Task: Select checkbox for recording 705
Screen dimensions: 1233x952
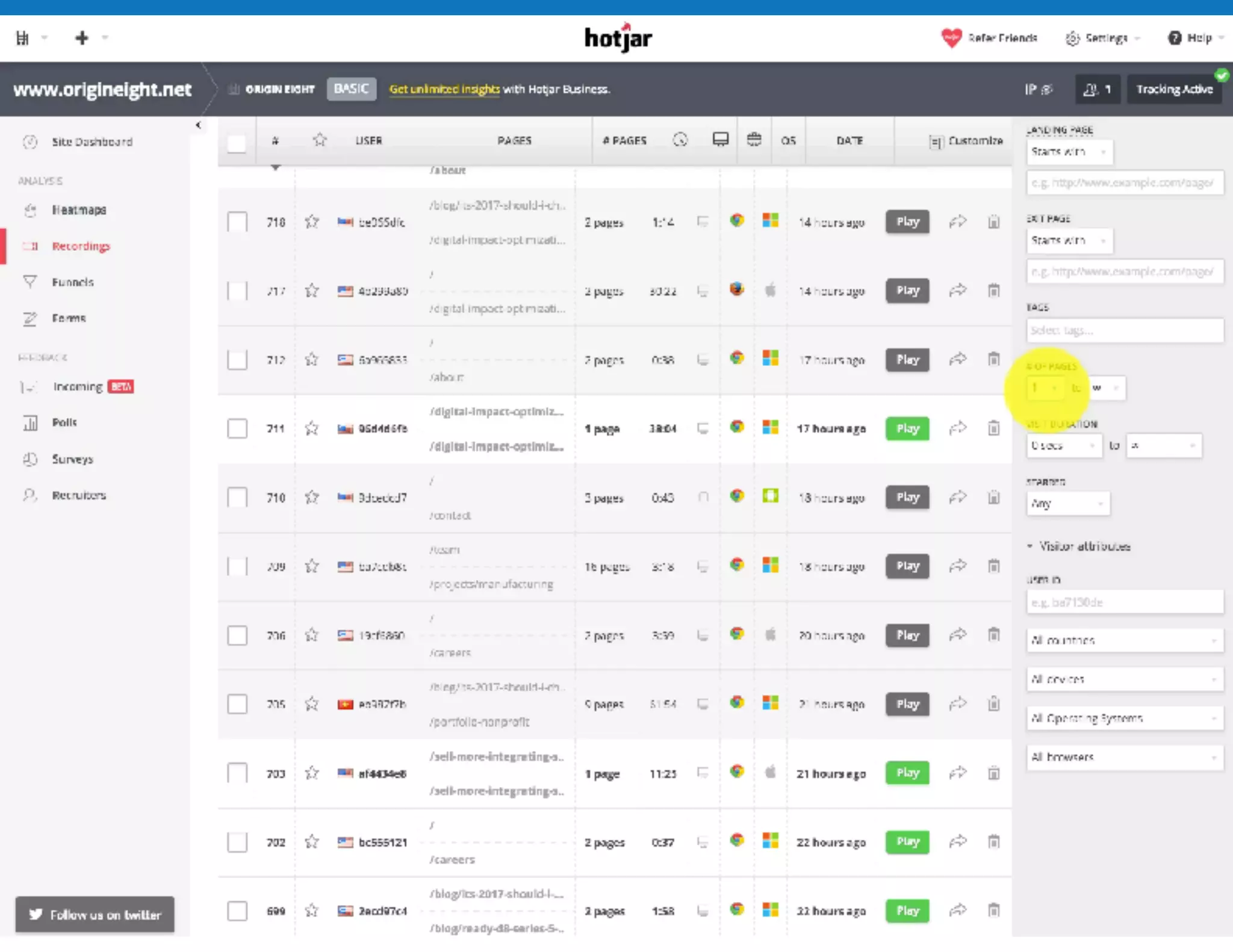Action: [x=237, y=704]
